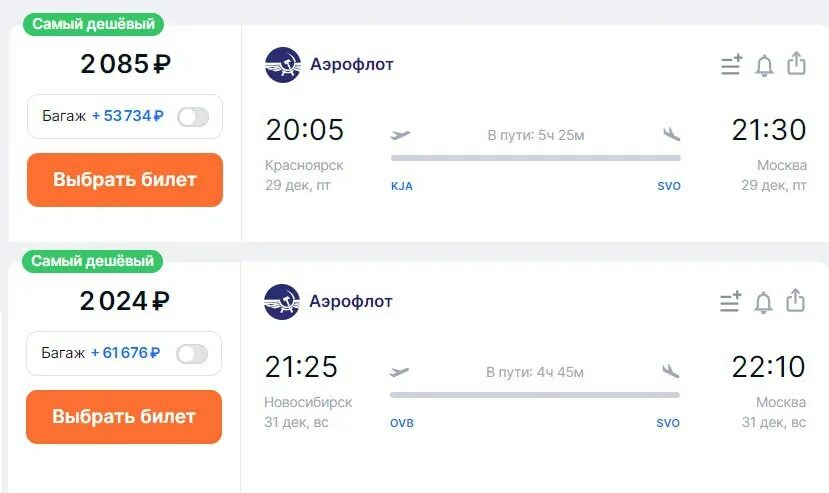Click SVO code on Novosibirsk flight
Screen dimensions: 829x493
point(668,423)
